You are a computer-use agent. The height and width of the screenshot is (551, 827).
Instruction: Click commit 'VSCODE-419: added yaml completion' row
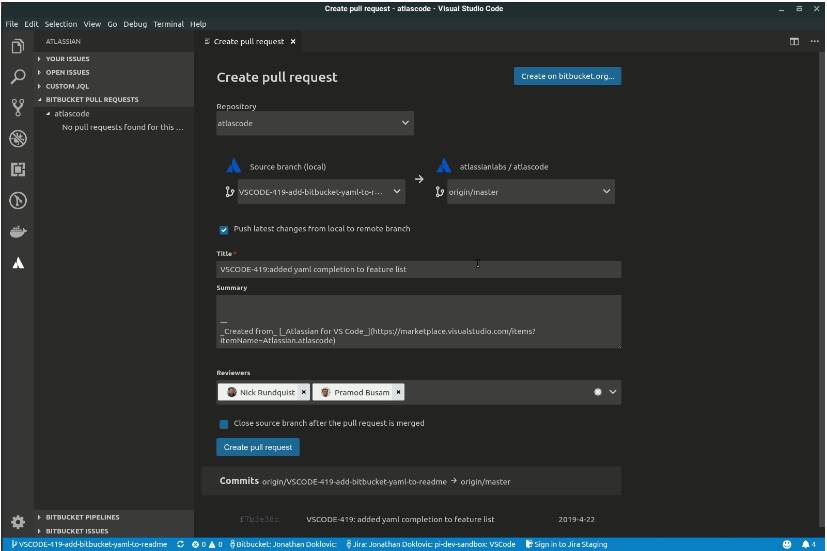pos(400,519)
